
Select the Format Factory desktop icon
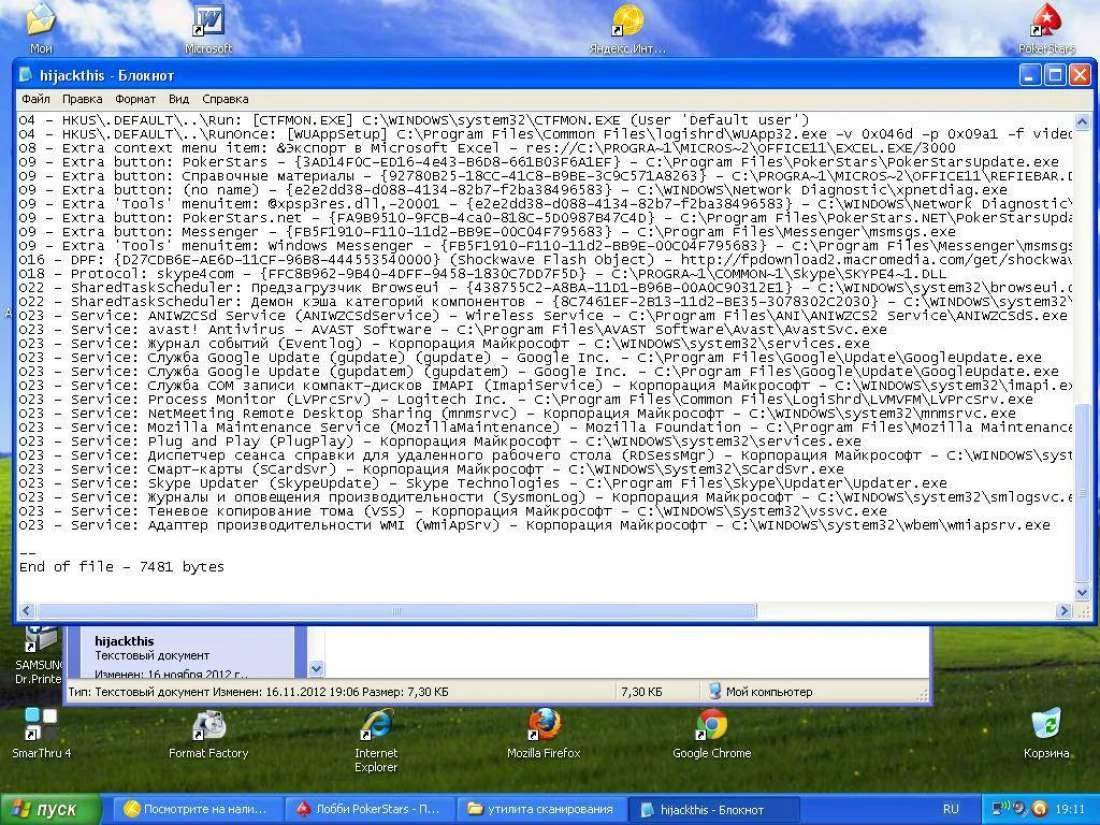pos(208,734)
